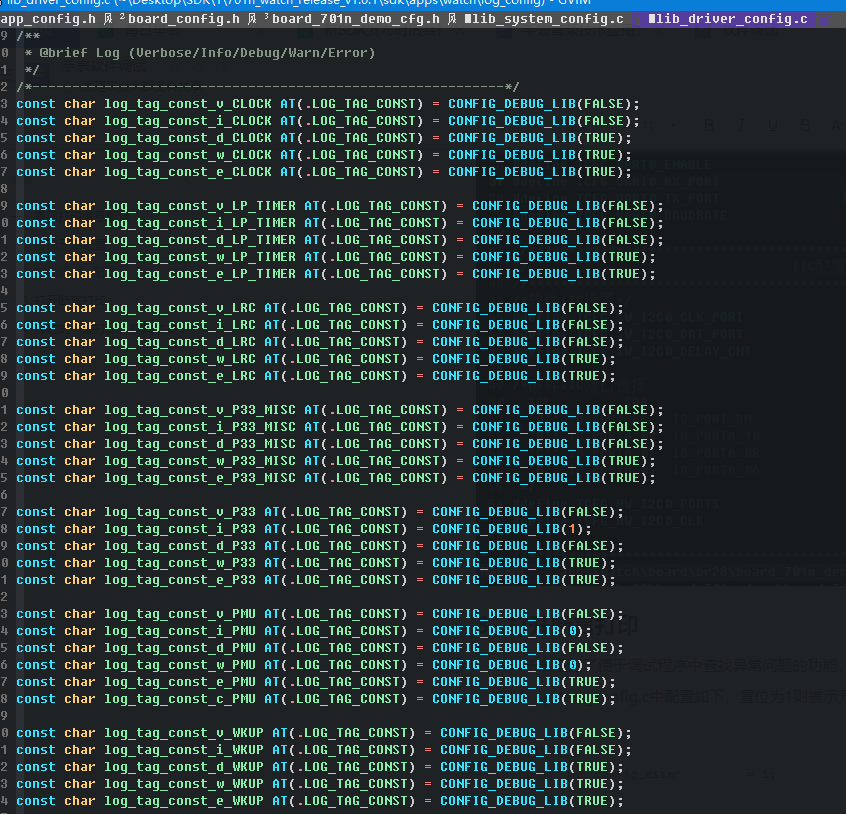Select the log_tag_const_c_PMU identifier
This screenshot has width=846, height=814.
[x=180, y=699]
